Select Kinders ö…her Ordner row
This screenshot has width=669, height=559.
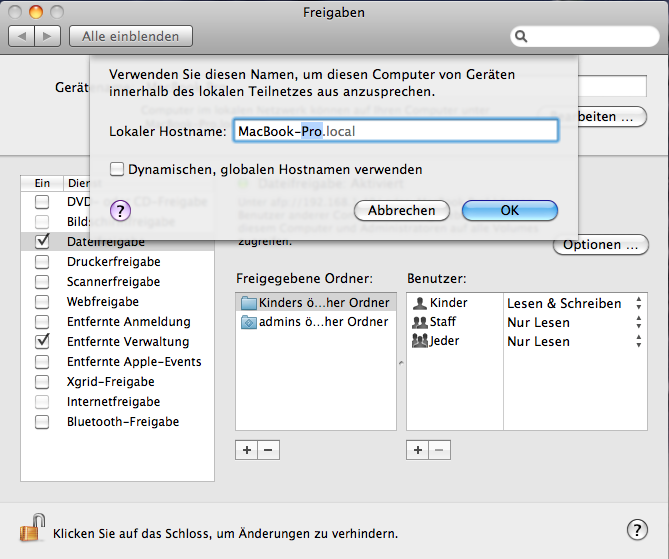point(316,303)
